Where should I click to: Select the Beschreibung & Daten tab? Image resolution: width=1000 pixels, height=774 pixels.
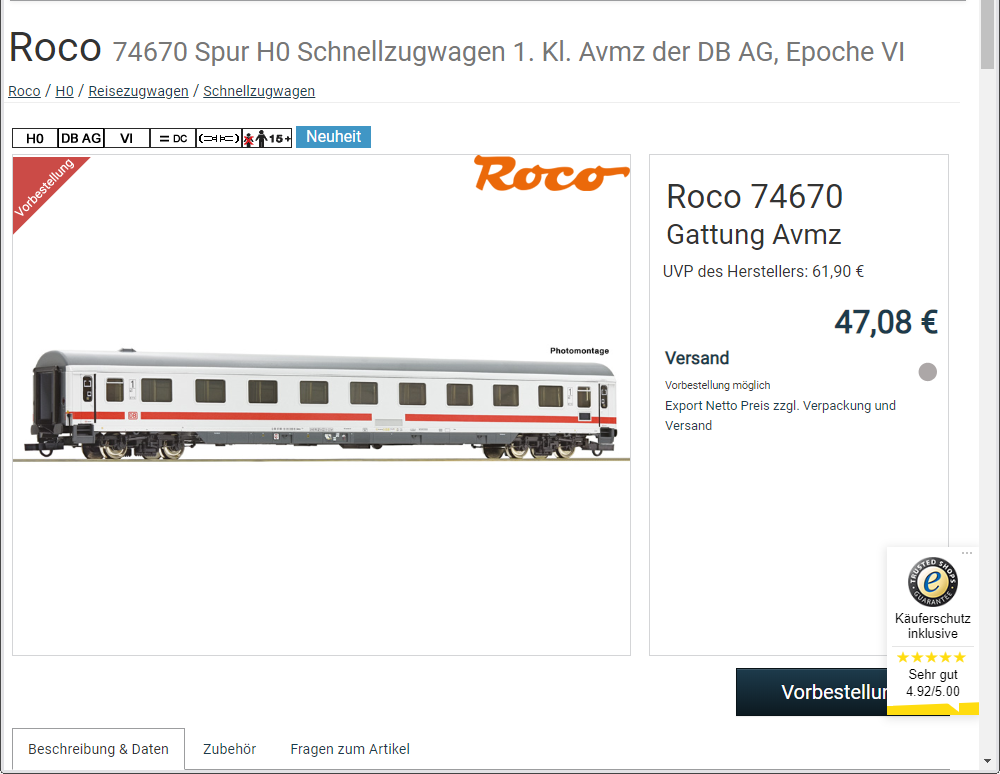coord(98,749)
